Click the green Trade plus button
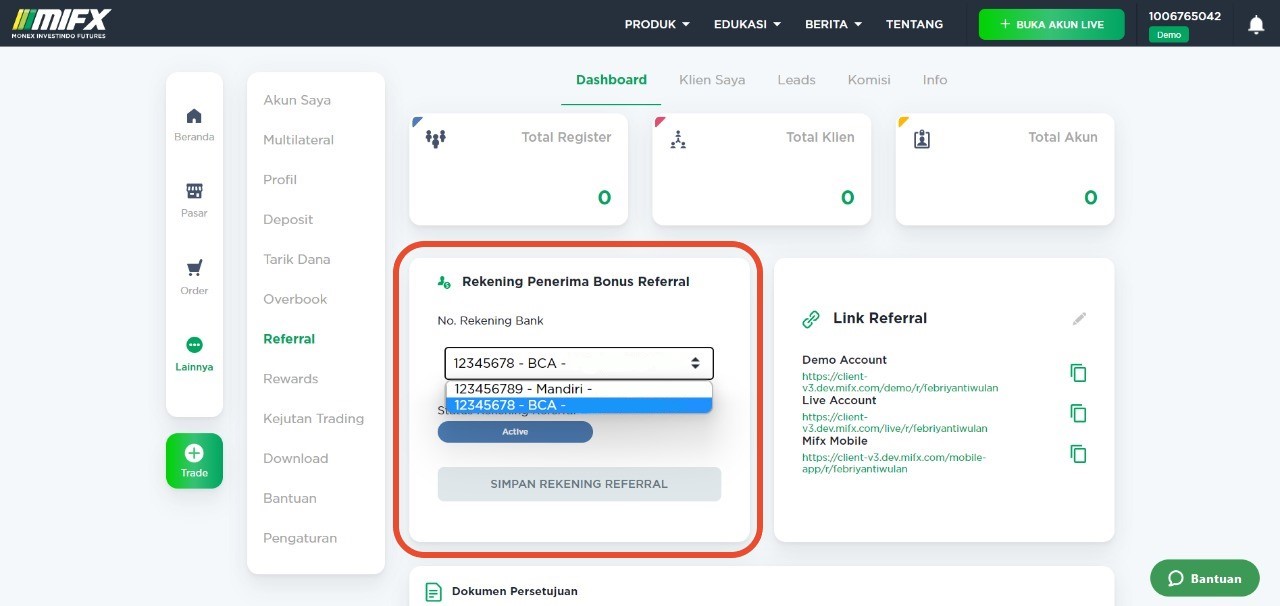Screen dimensions: 1280x606 click(194, 461)
